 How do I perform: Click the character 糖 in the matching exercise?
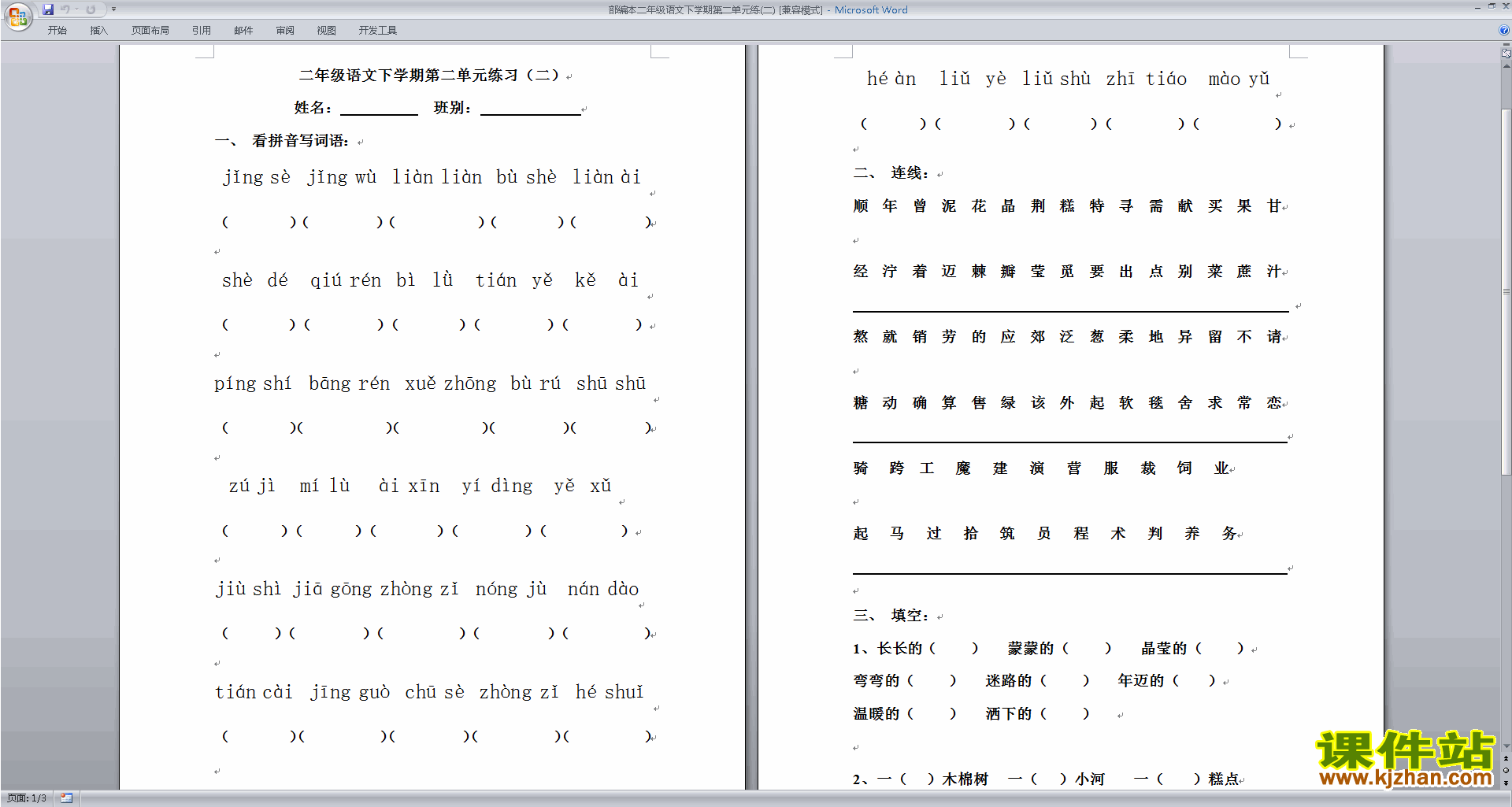[861, 403]
